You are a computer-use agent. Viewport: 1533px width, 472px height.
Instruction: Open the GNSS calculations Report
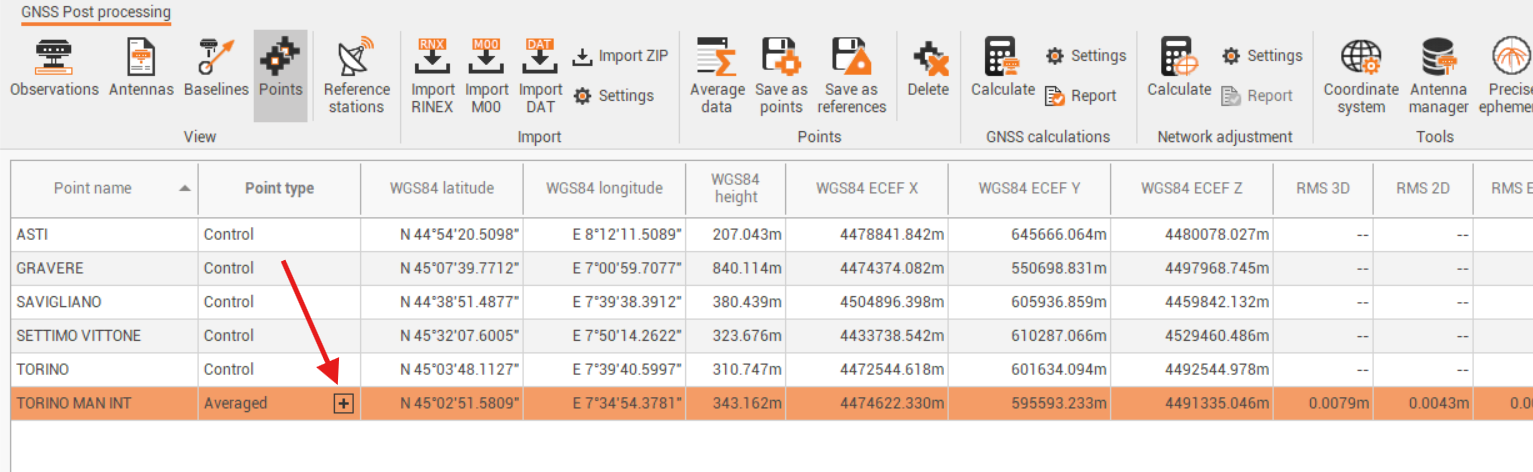click(x=1081, y=96)
